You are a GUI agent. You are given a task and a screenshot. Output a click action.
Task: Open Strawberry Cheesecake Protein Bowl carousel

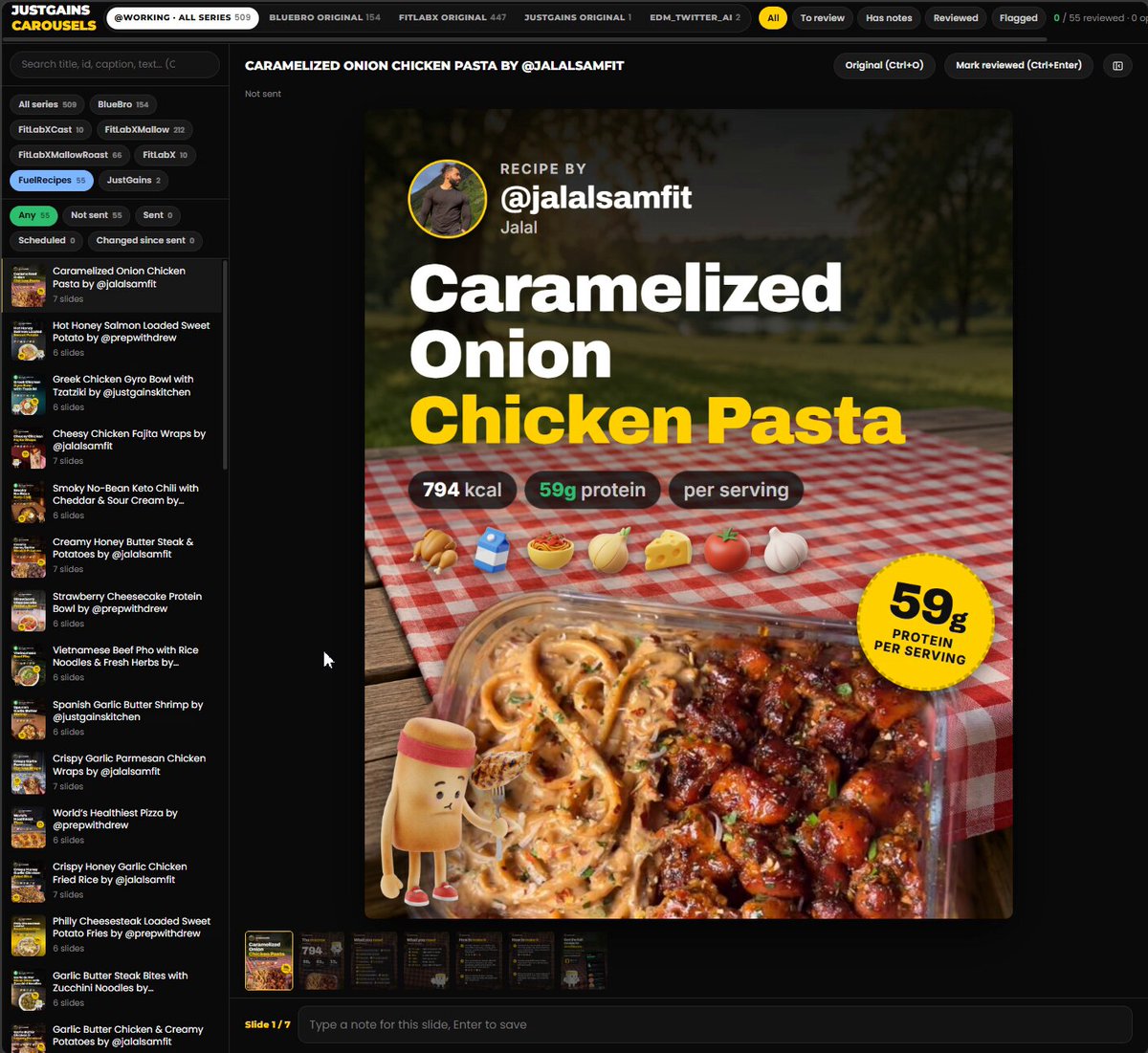click(x=112, y=609)
